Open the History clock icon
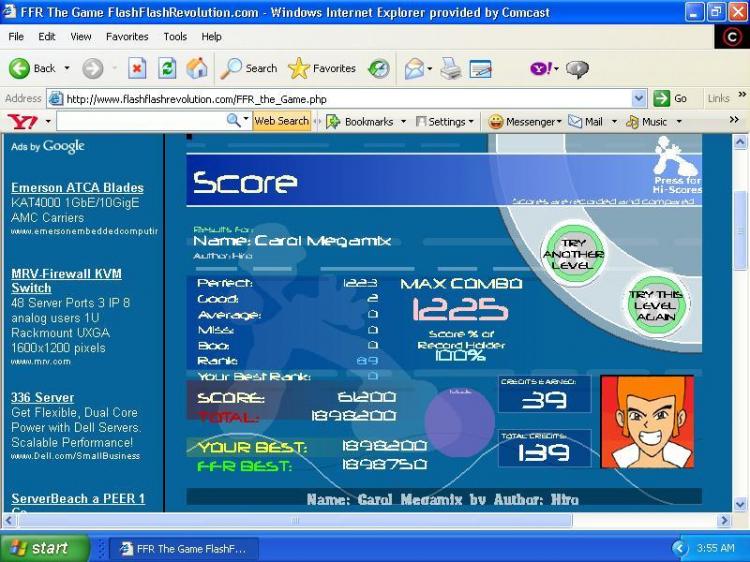The image size is (750, 562). pyautogui.click(x=379, y=69)
